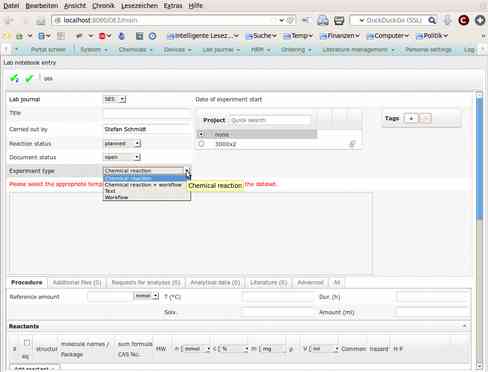
Task: Open Personal settings in navigation bar
Action: coord(428,50)
